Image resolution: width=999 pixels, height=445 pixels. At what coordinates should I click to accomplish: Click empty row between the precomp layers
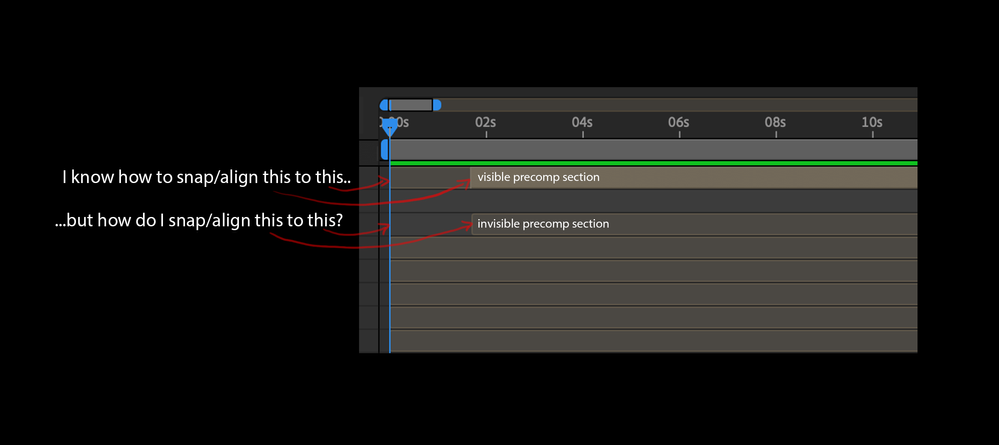pyautogui.click(x=650, y=201)
